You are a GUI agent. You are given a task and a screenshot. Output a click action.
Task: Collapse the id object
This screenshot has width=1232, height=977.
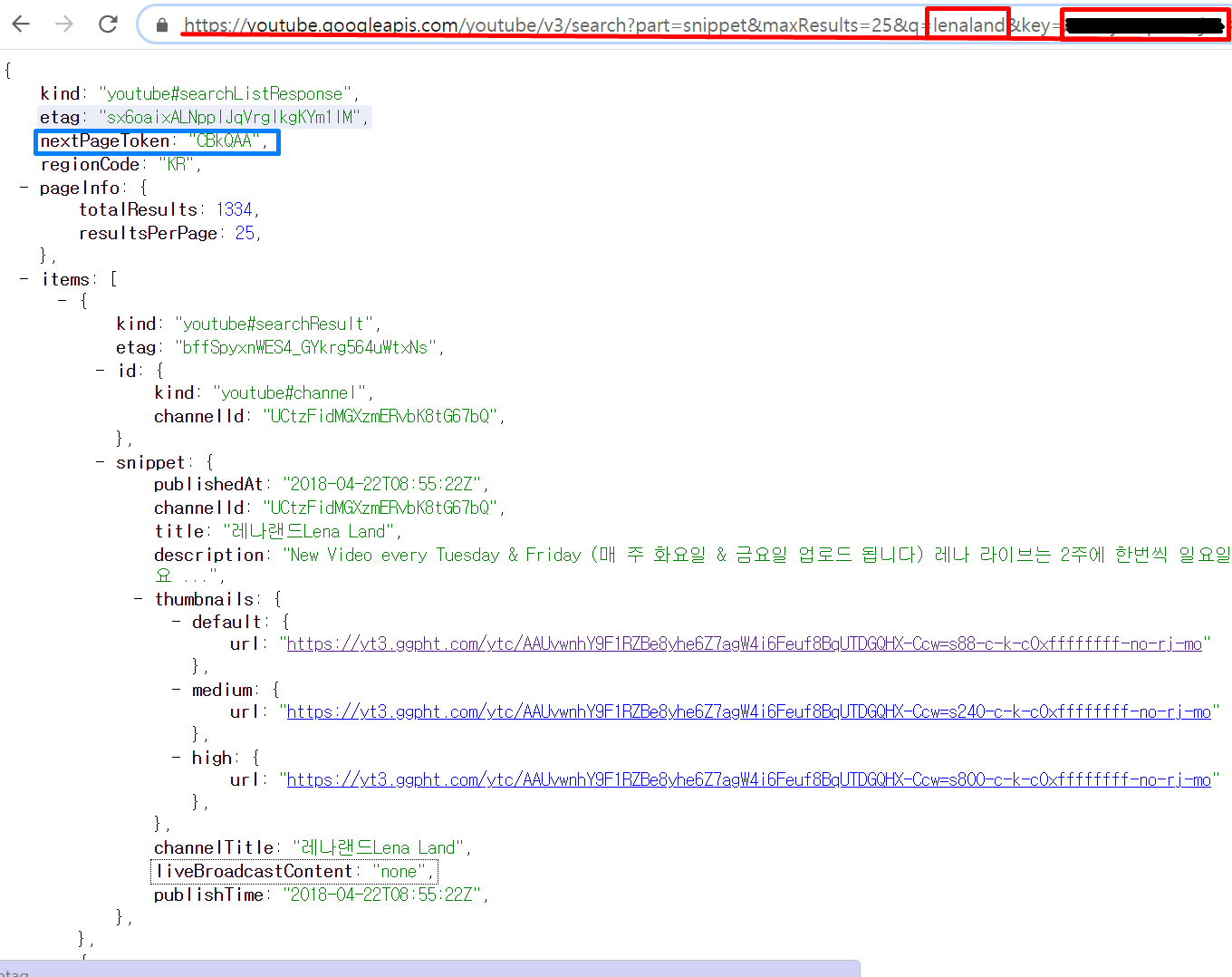(101, 371)
